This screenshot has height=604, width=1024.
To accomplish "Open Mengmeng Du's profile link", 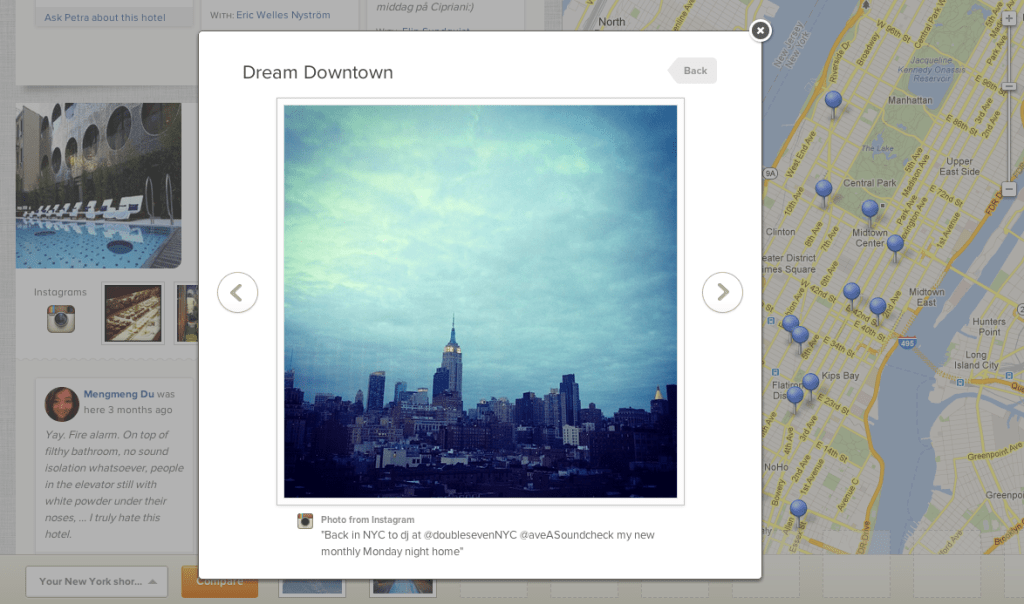I will tap(119, 395).
